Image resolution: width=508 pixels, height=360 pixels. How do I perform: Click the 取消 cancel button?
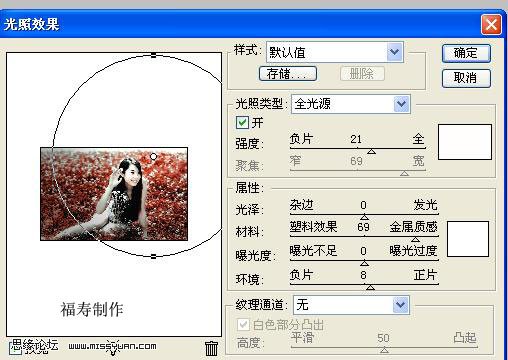point(466,78)
